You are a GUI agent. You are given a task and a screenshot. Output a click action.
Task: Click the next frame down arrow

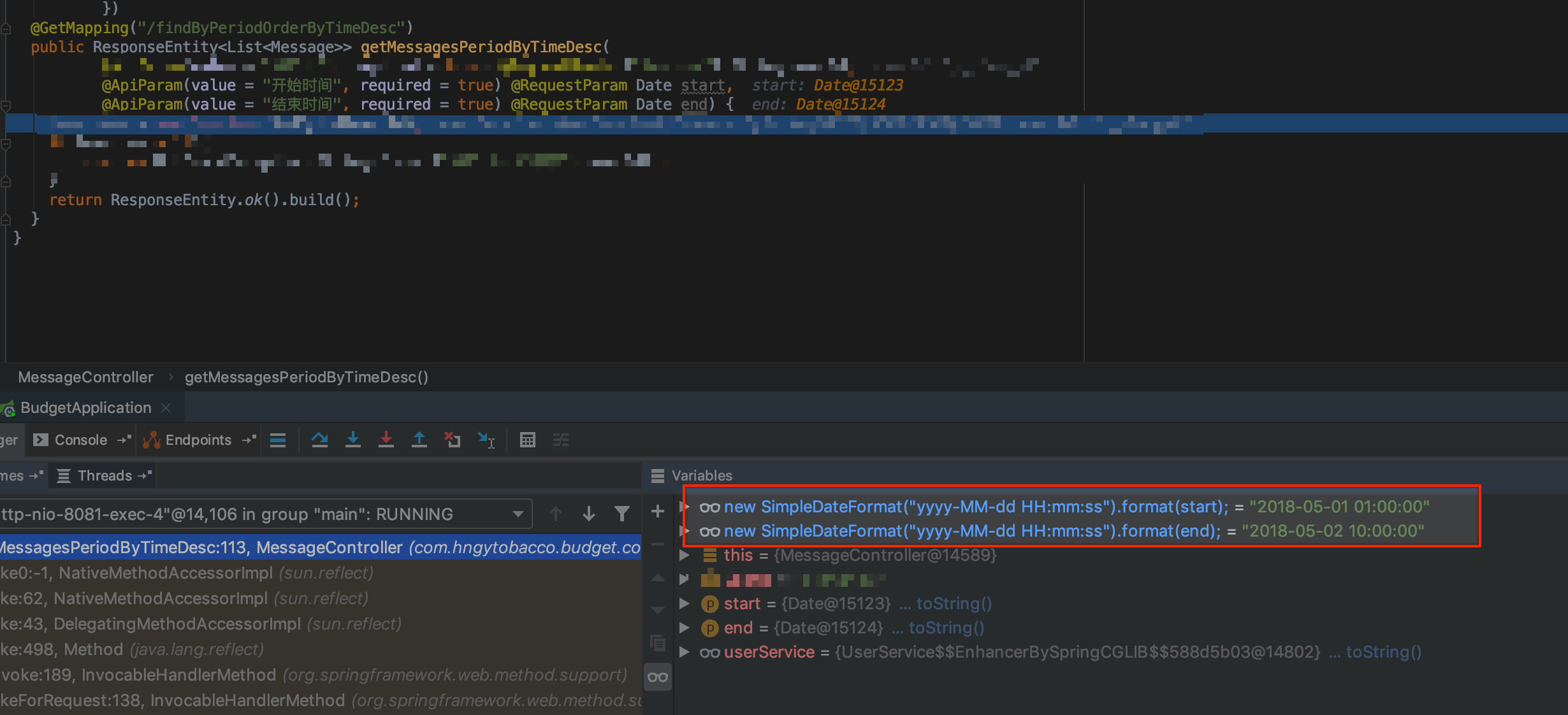tap(589, 514)
